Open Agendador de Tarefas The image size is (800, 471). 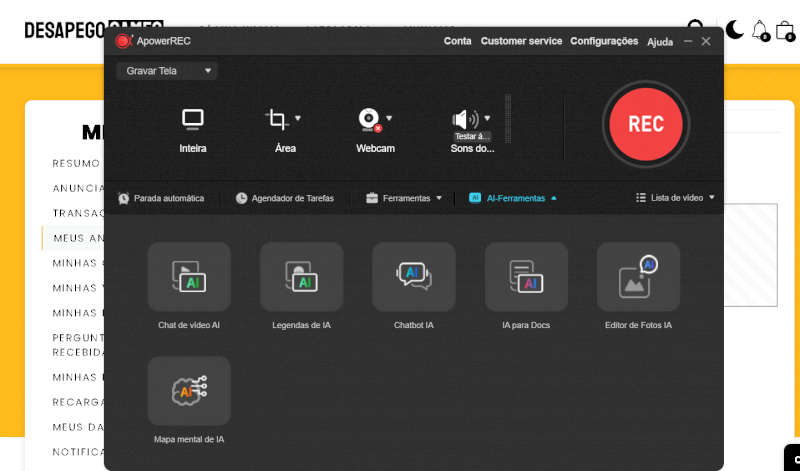[x=285, y=198]
